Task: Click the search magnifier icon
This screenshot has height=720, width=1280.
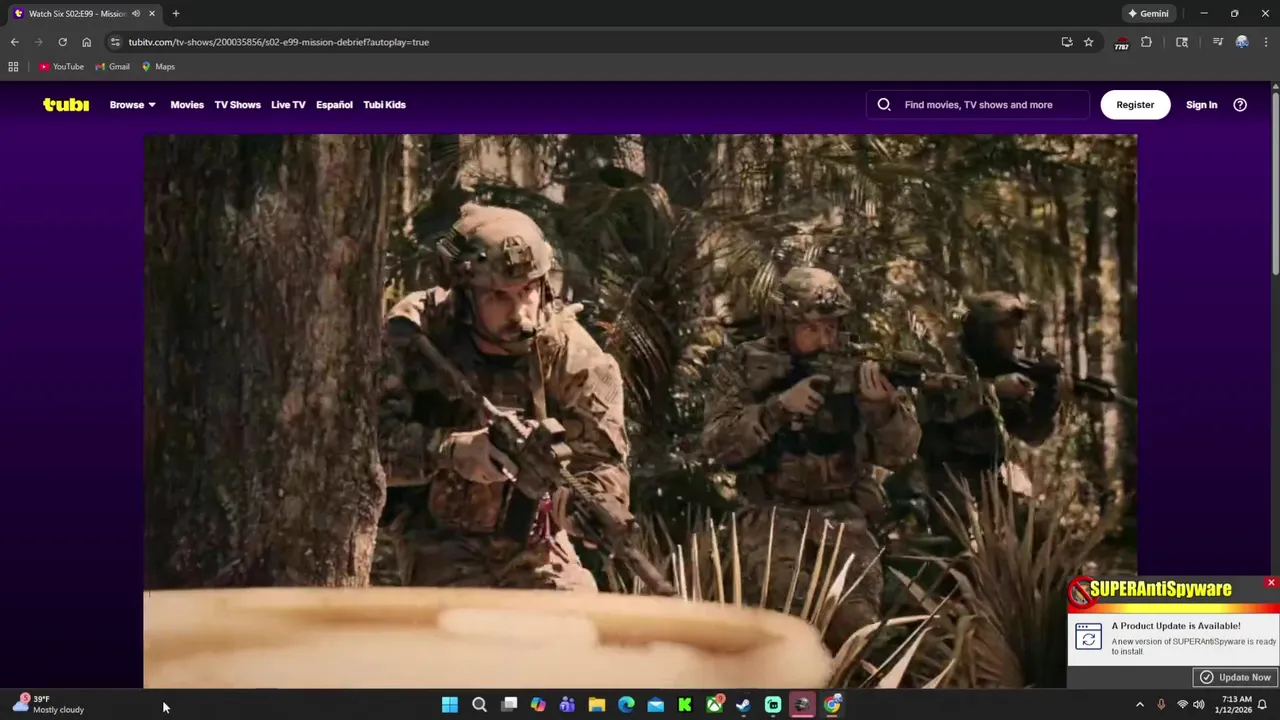Action: (x=884, y=104)
